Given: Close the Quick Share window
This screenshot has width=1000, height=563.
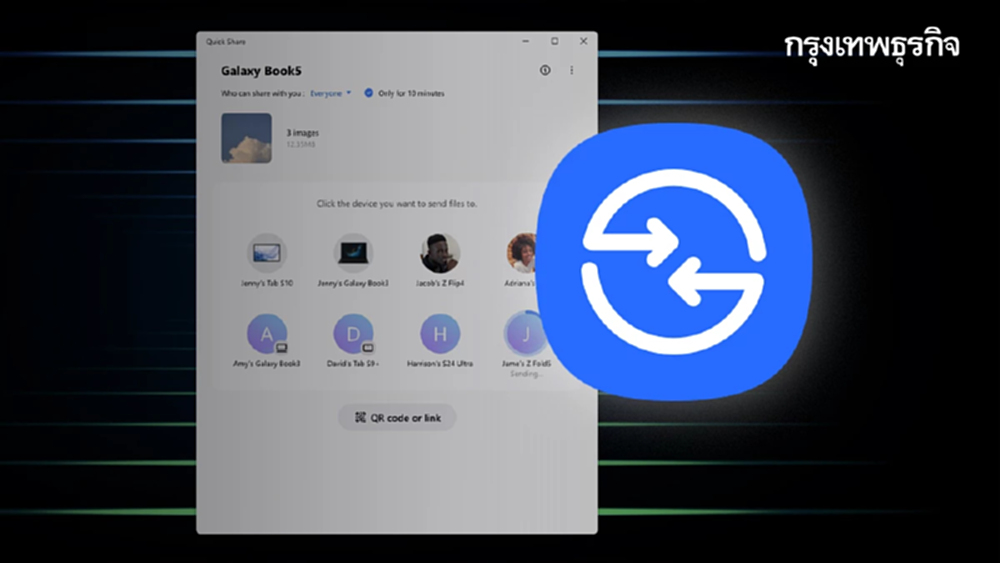Looking at the screenshot, I should [x=583, y=41].
